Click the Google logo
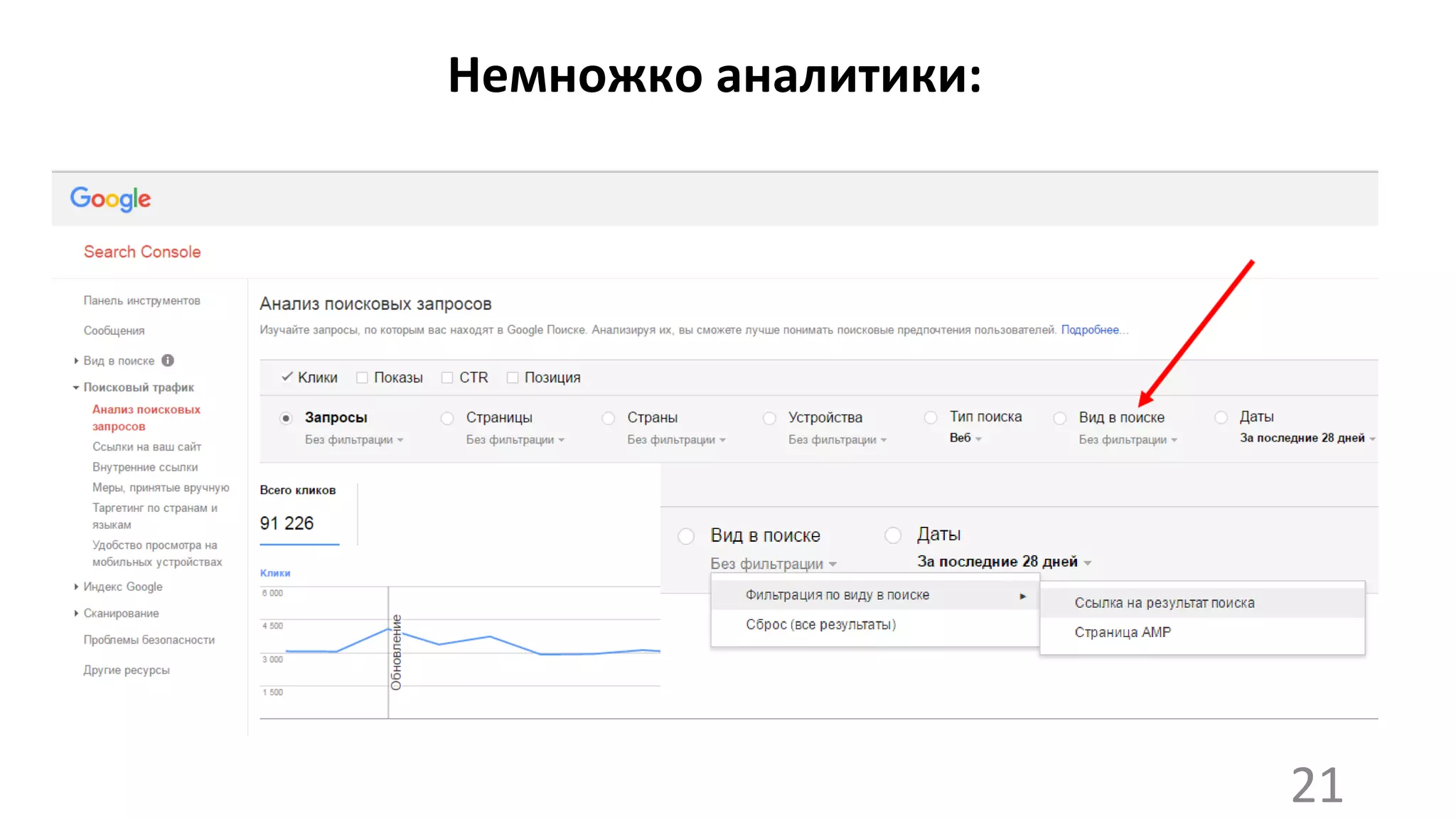Screen dimensions: 1456x819 click(x=110, y=199)
